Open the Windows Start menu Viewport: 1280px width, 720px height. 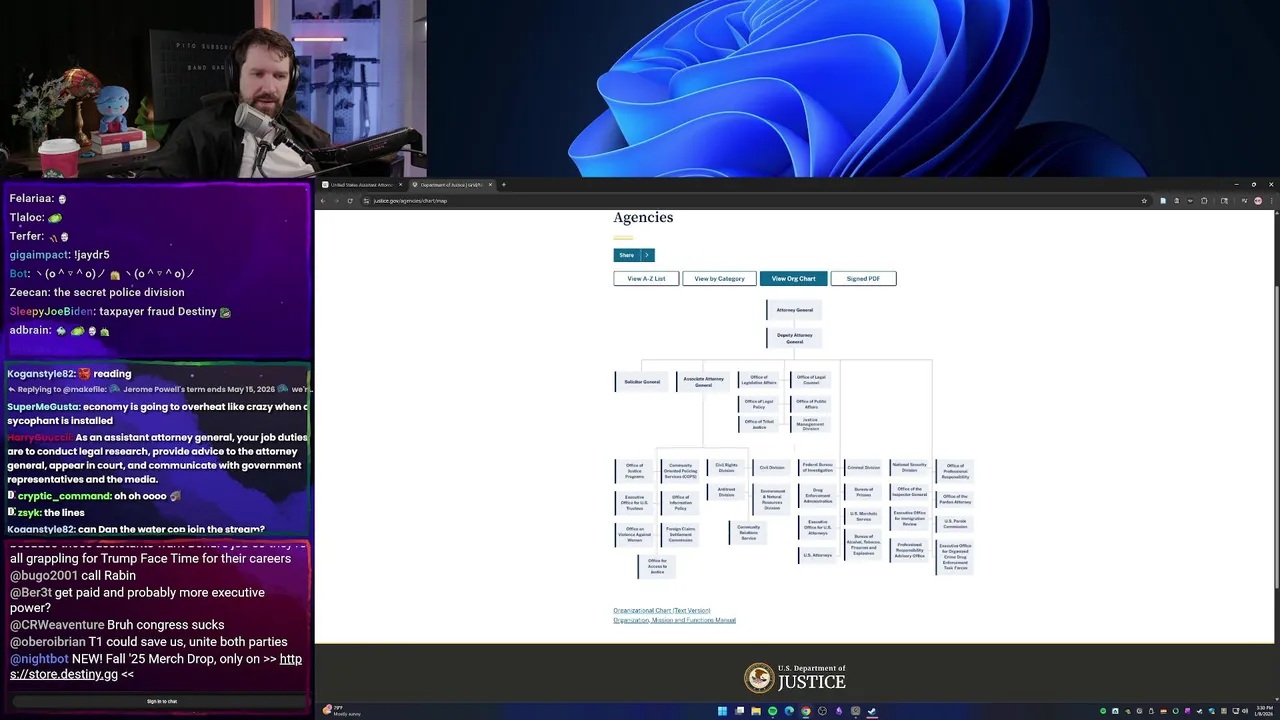722,711
